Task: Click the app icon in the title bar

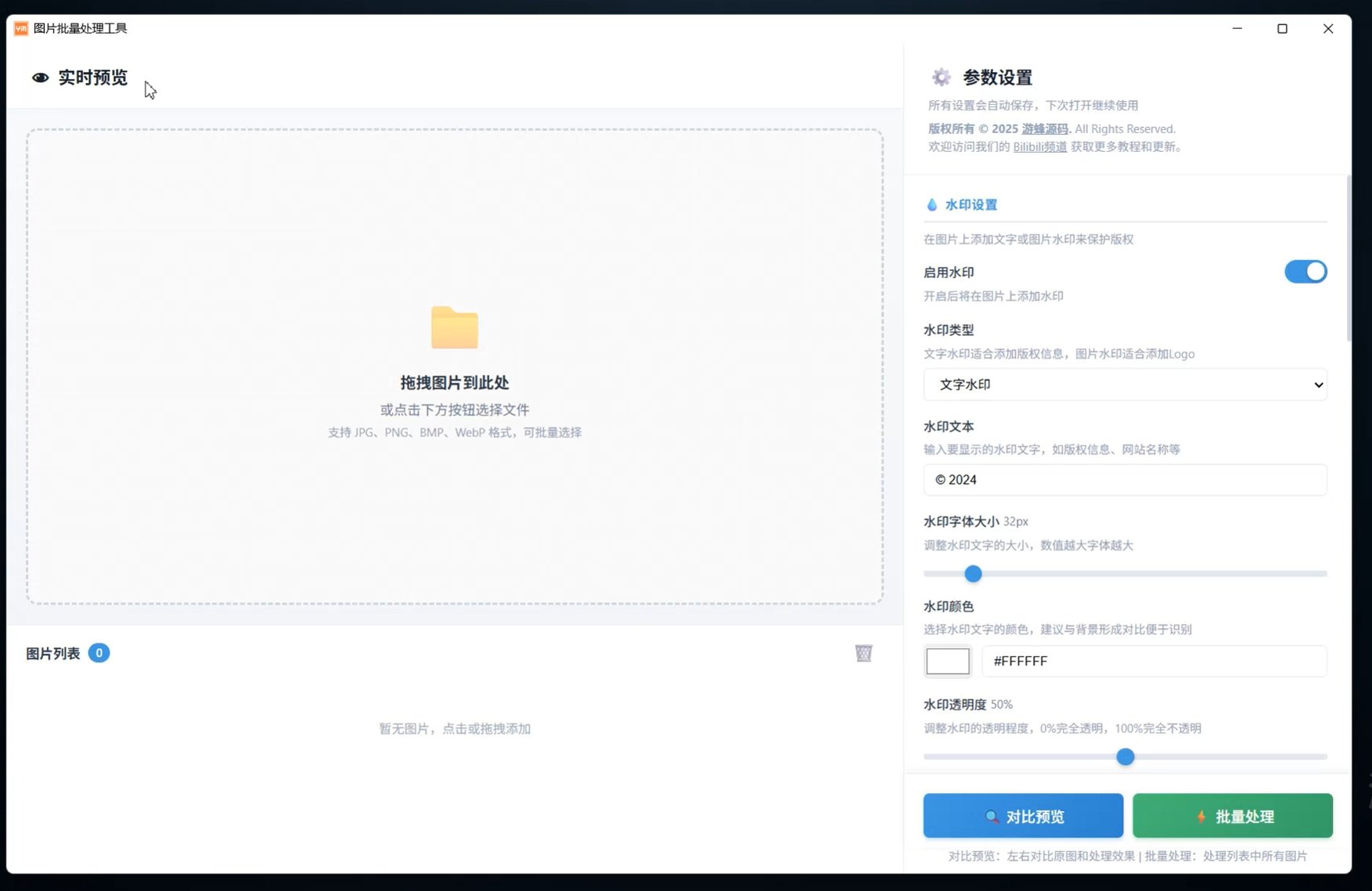Action: tap(21, 28)
